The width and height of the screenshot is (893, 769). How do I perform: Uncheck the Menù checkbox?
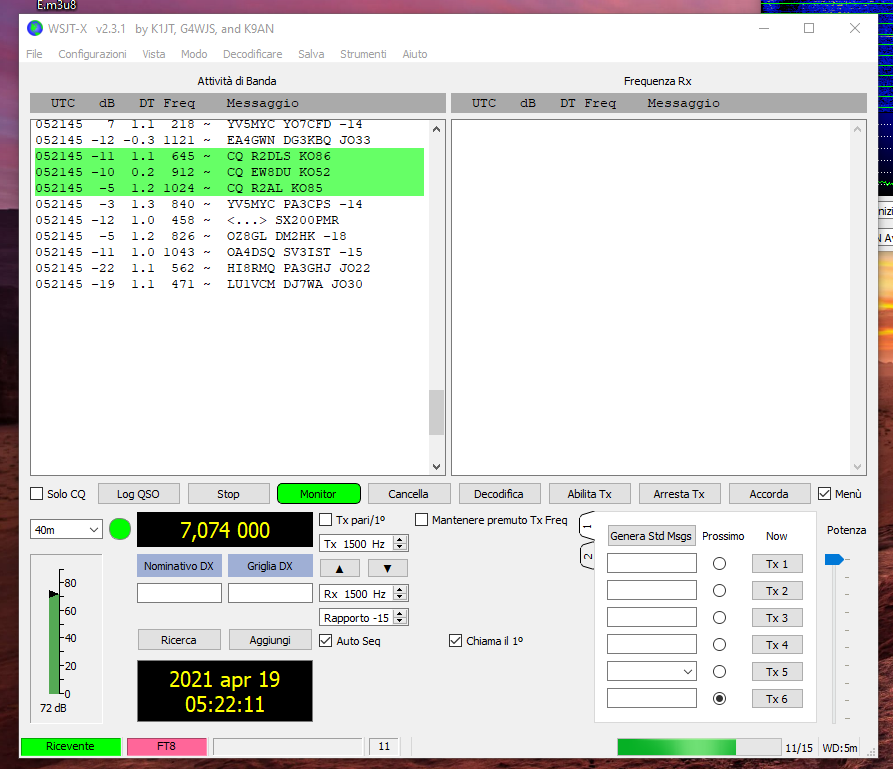pos(824,494)
